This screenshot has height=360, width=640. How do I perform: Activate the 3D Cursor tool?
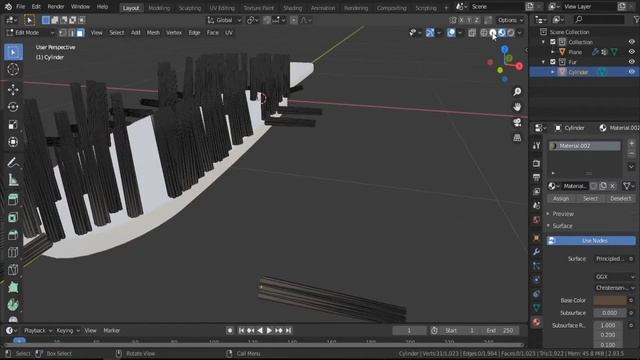click(x=13, y=69)
